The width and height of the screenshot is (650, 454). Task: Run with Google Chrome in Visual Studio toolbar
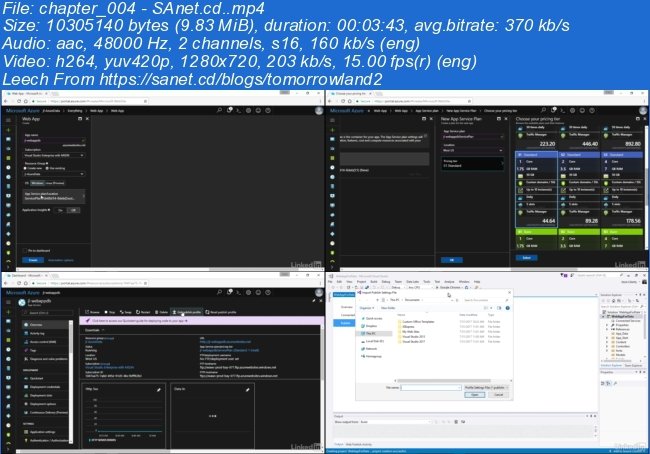point(449,287)
